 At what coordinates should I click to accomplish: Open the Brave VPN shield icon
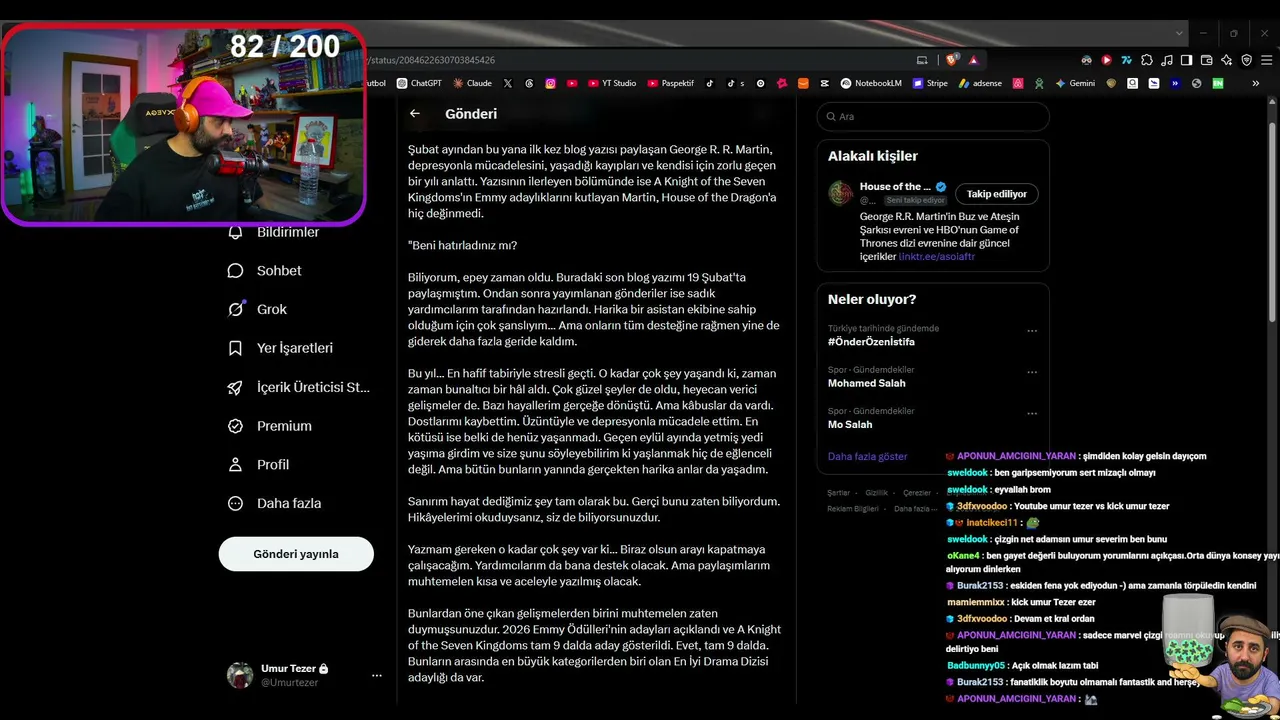pos(1247,60)
